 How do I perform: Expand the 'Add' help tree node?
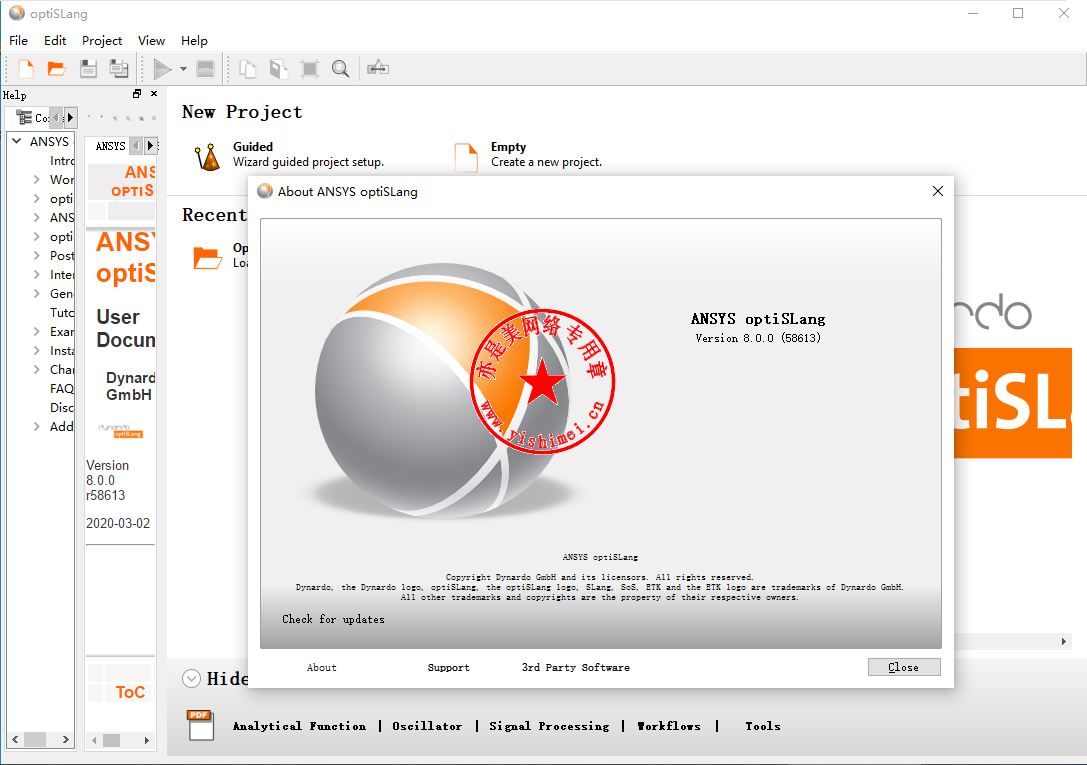36,427
